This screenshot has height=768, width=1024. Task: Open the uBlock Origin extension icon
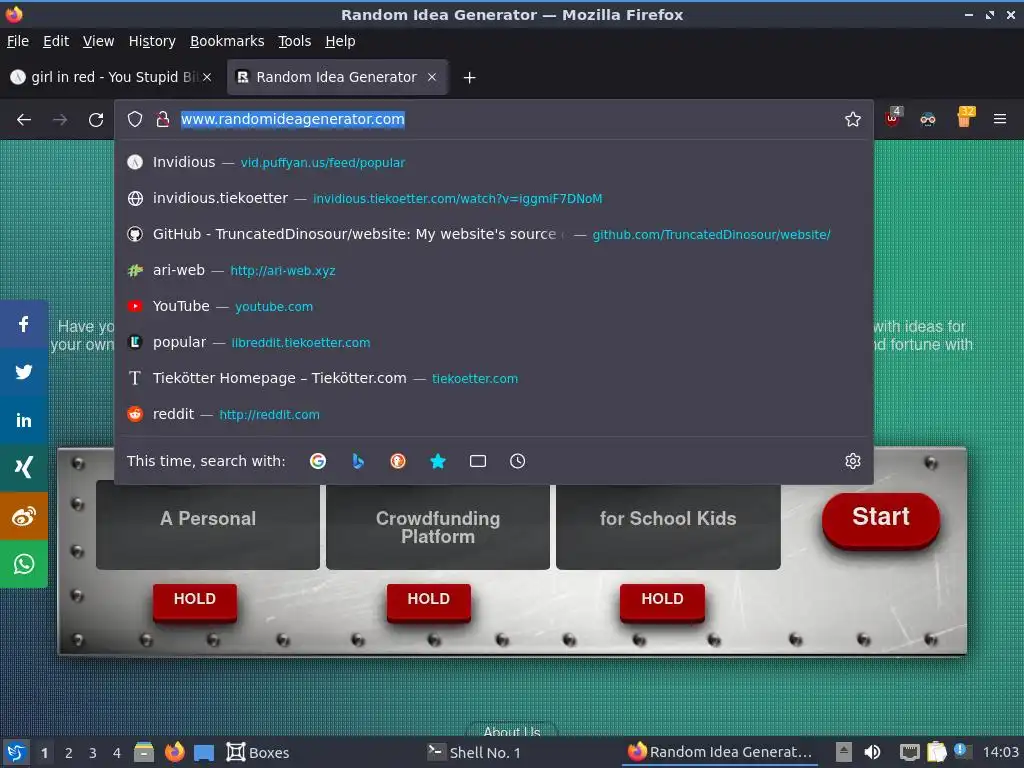(892, 118)
